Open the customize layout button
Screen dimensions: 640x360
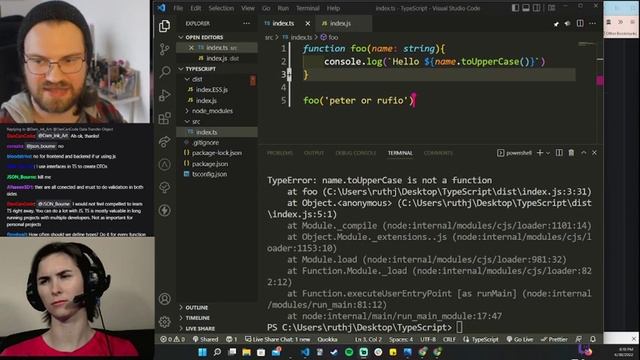[x=551, y=8]
